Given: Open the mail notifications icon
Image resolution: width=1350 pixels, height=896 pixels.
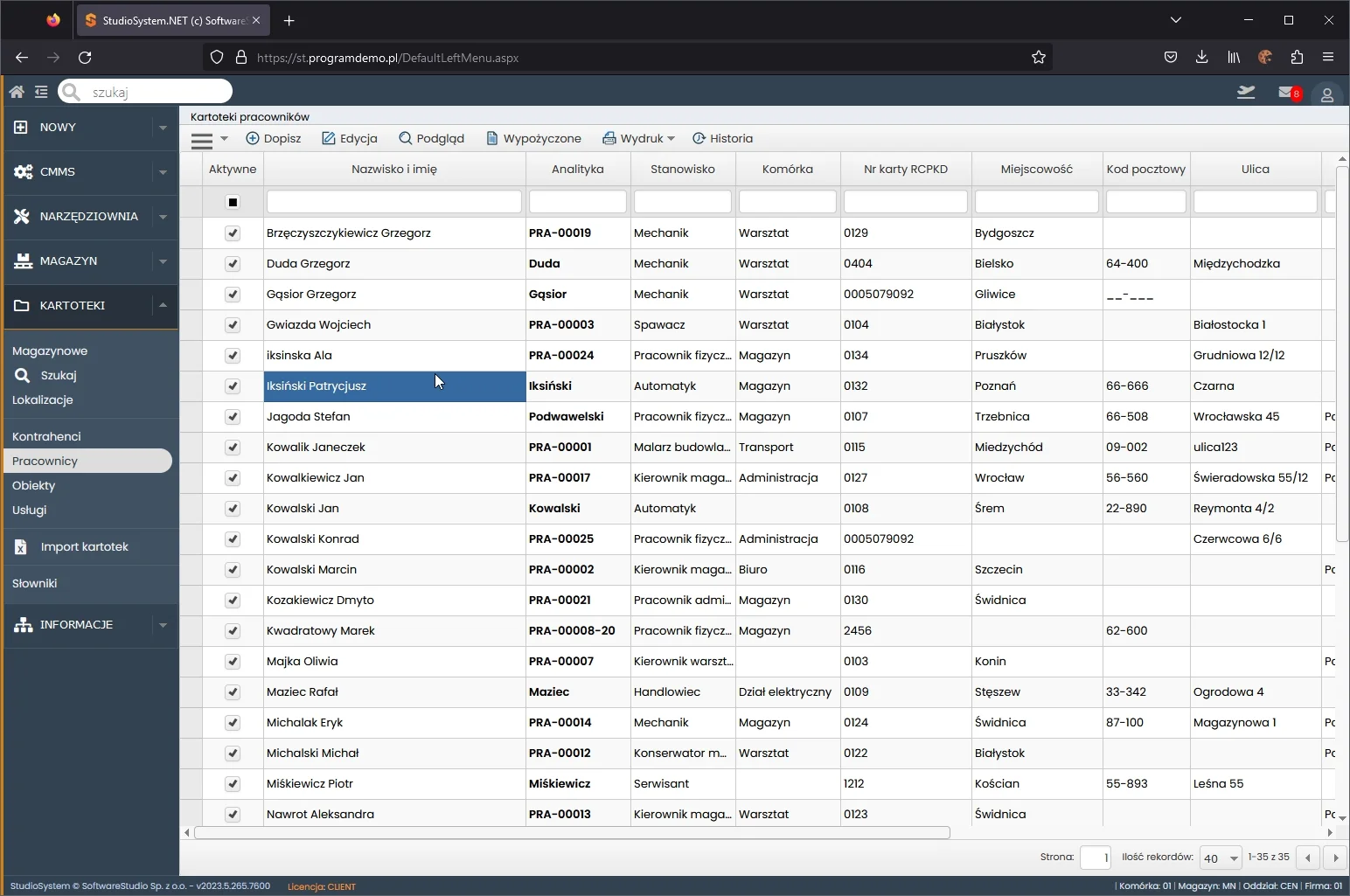Looking at the screenshot, I should click(x=1286, y=92).
